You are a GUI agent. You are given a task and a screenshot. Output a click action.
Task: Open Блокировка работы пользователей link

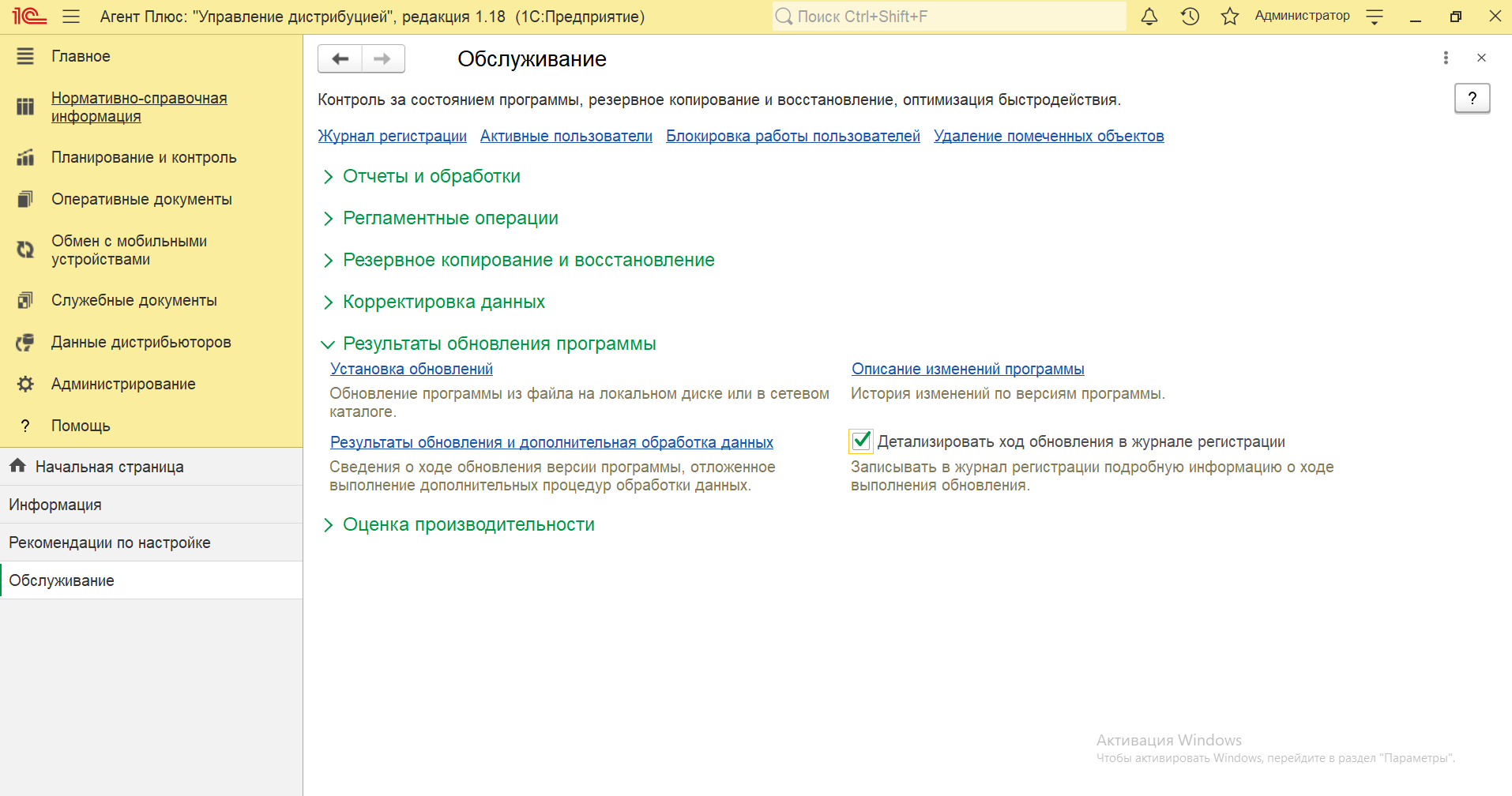[793, 136]
